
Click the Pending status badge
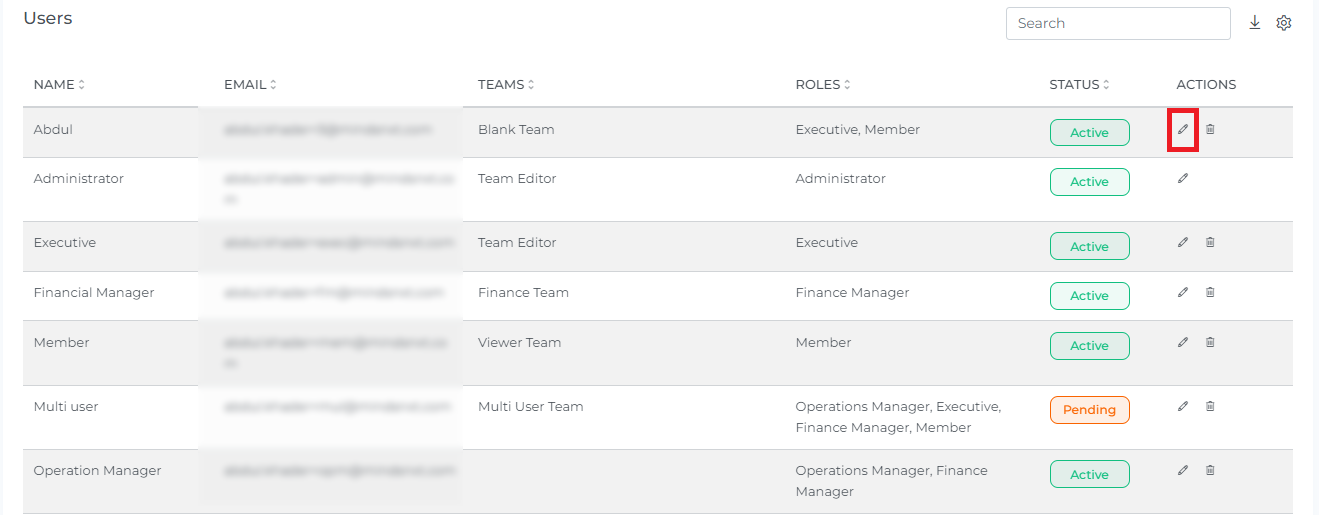coord(1089,410)
